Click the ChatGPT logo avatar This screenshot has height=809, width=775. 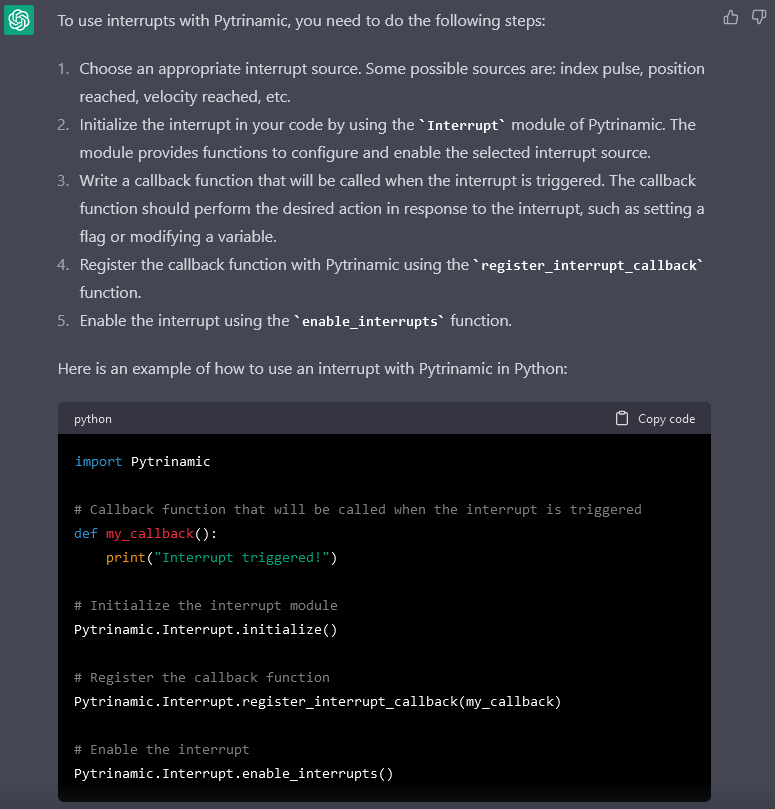coord(19,19)
